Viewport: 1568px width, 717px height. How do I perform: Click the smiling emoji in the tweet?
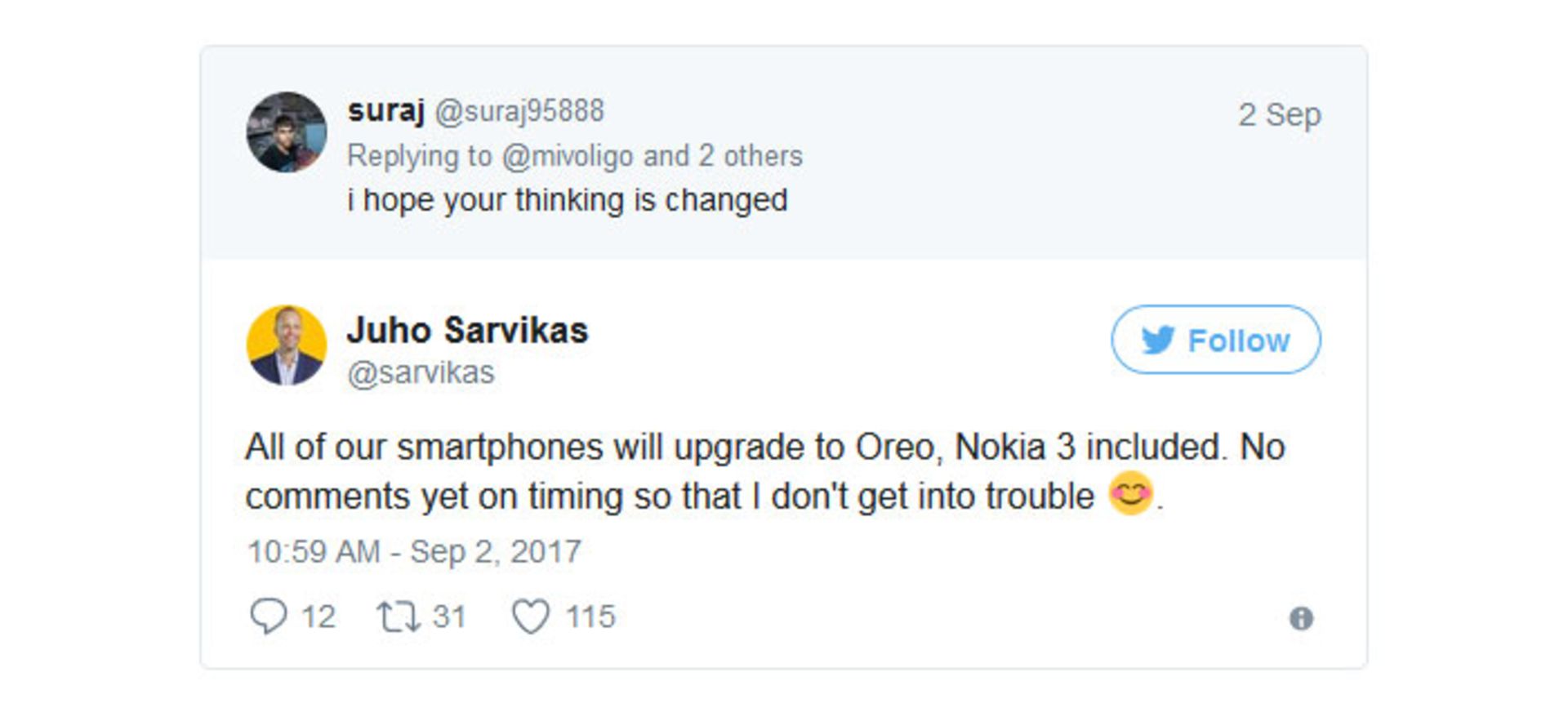click(1130, 494)
